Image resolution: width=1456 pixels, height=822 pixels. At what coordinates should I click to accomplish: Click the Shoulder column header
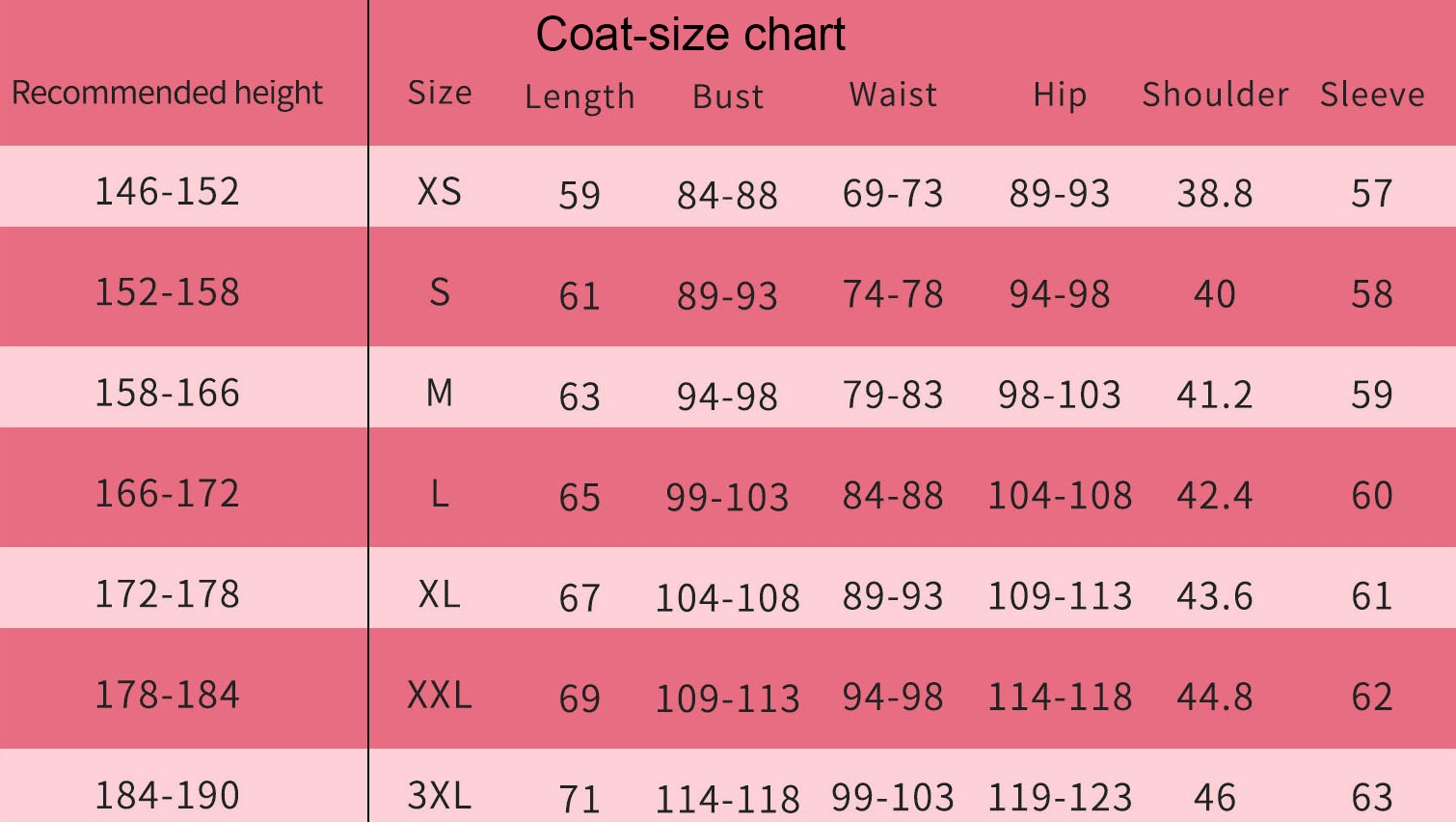pyautogui.click(x=1215, y=95)
